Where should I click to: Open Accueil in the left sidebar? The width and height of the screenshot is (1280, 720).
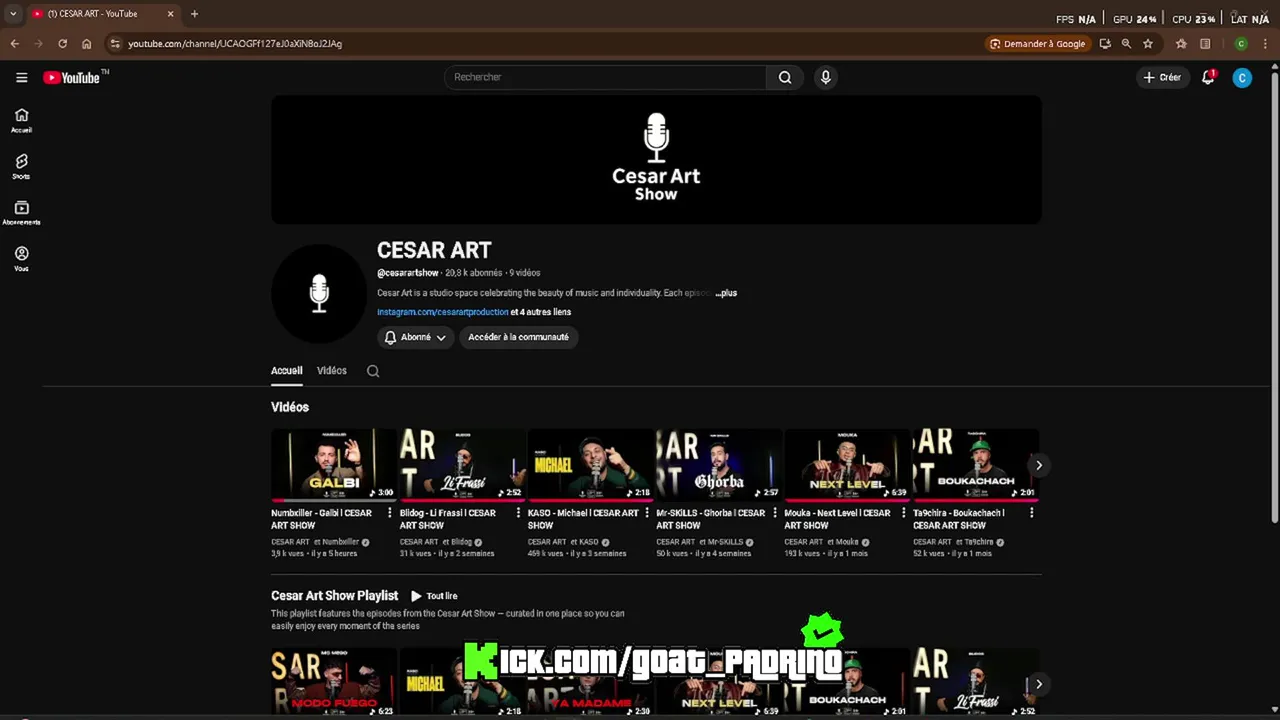click(21, 120)
